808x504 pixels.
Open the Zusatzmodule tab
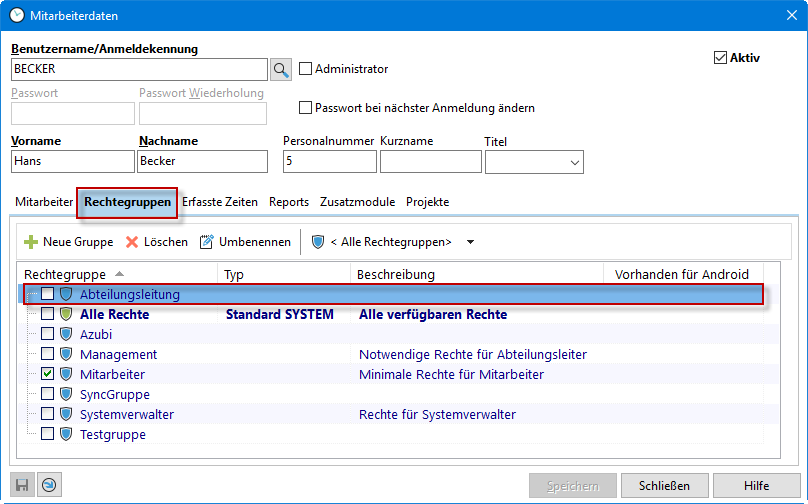357,202
